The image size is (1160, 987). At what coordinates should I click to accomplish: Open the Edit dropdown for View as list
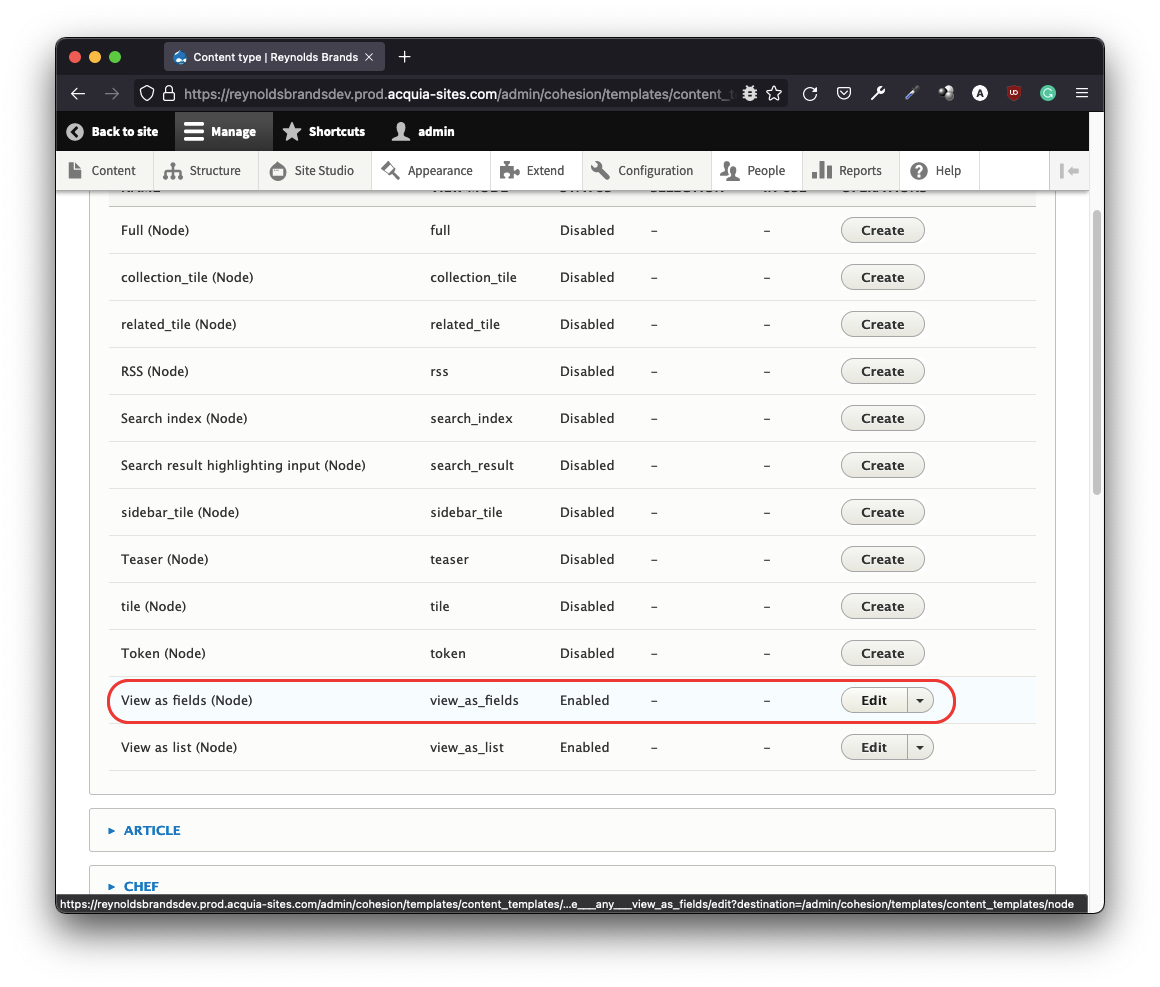920,747
